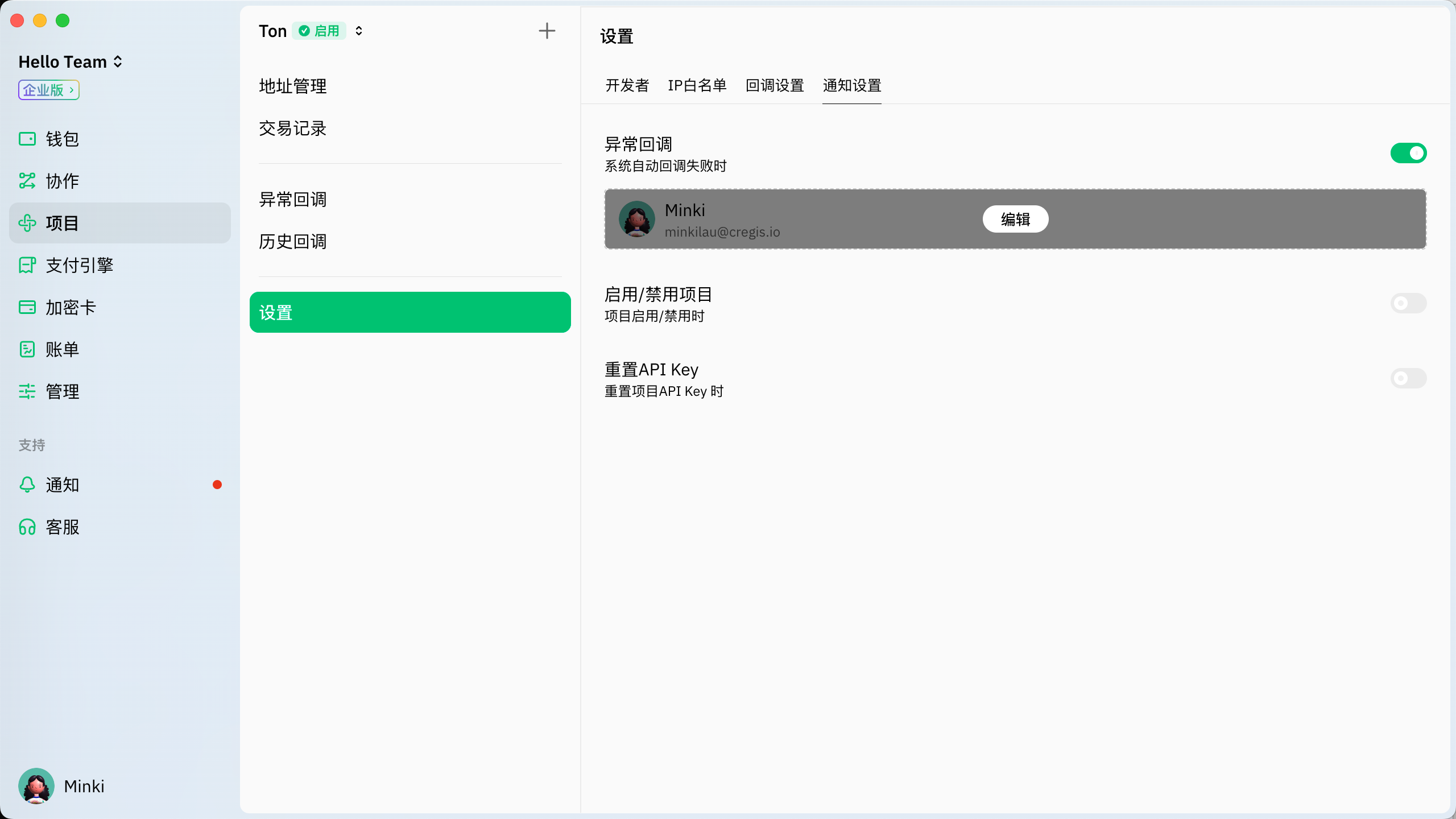The height and width of the screenshot is (819, 1456).
Task: Open customer service headphone icon
Action: (x=27, y=527)
